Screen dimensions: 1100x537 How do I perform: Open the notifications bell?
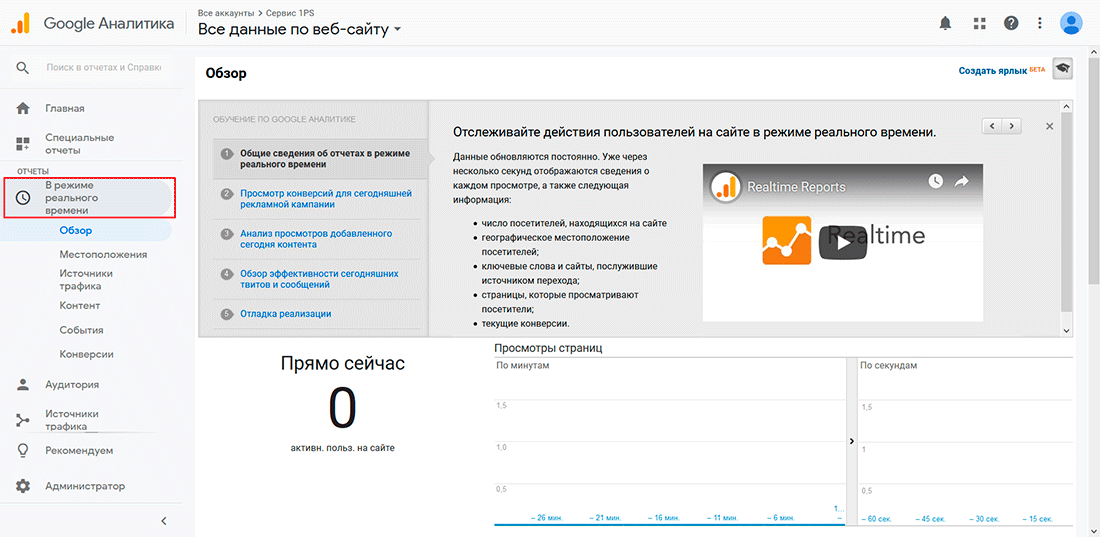pyautogui.click(x=945, y=23)
